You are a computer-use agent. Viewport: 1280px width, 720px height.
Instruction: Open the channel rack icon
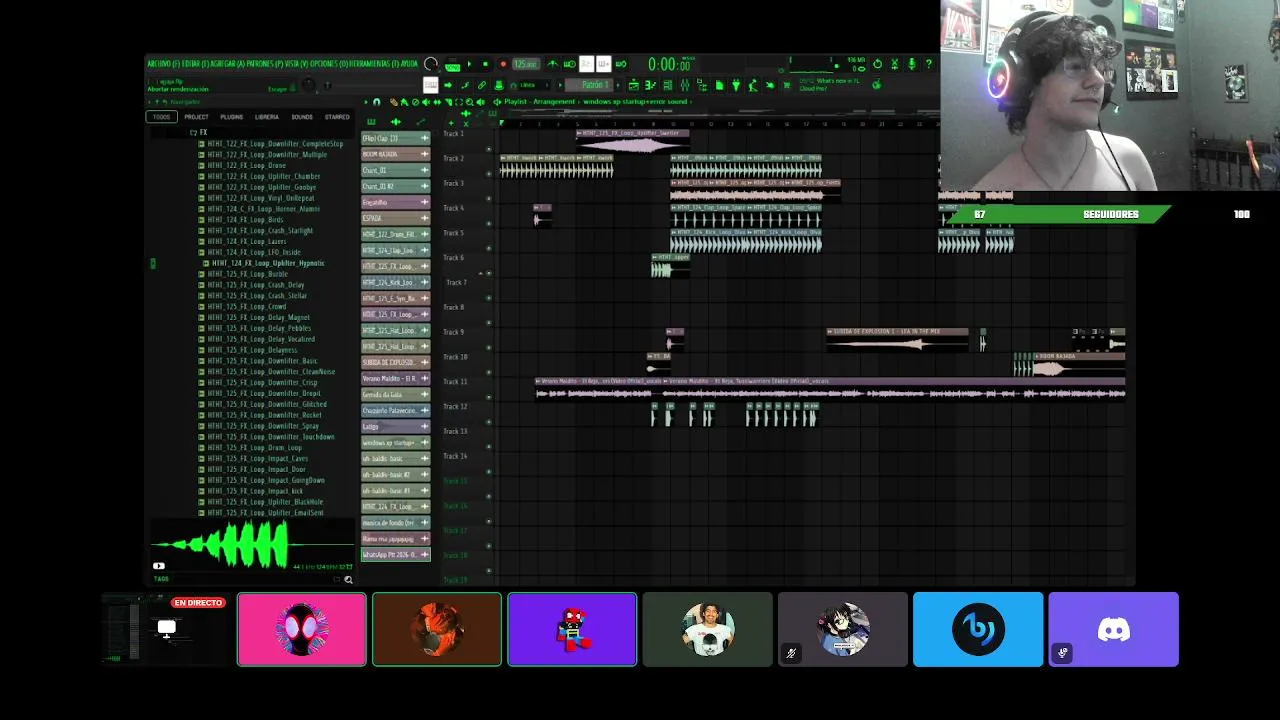(x=668, y=85)
